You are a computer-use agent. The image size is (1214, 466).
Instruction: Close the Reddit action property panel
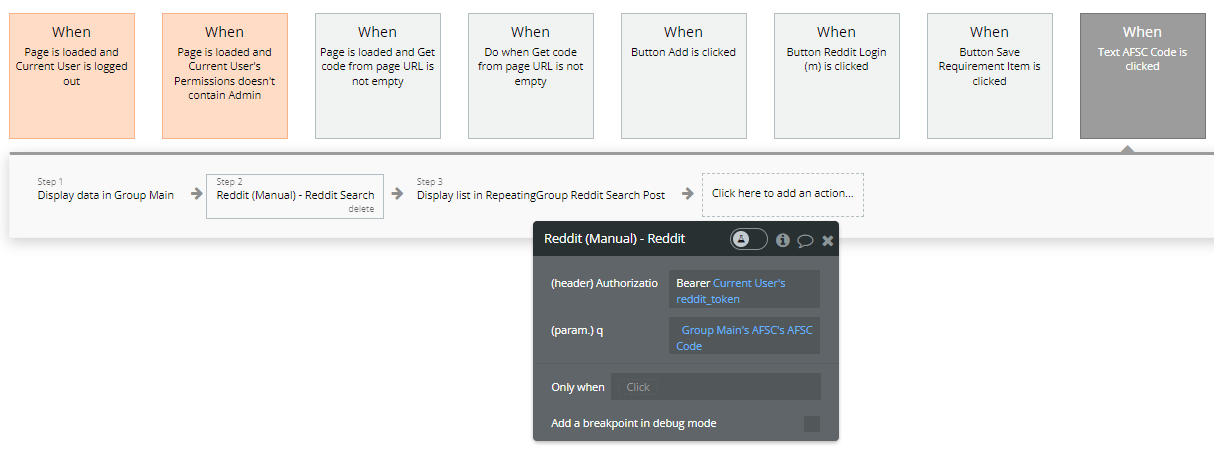point(828,240)
